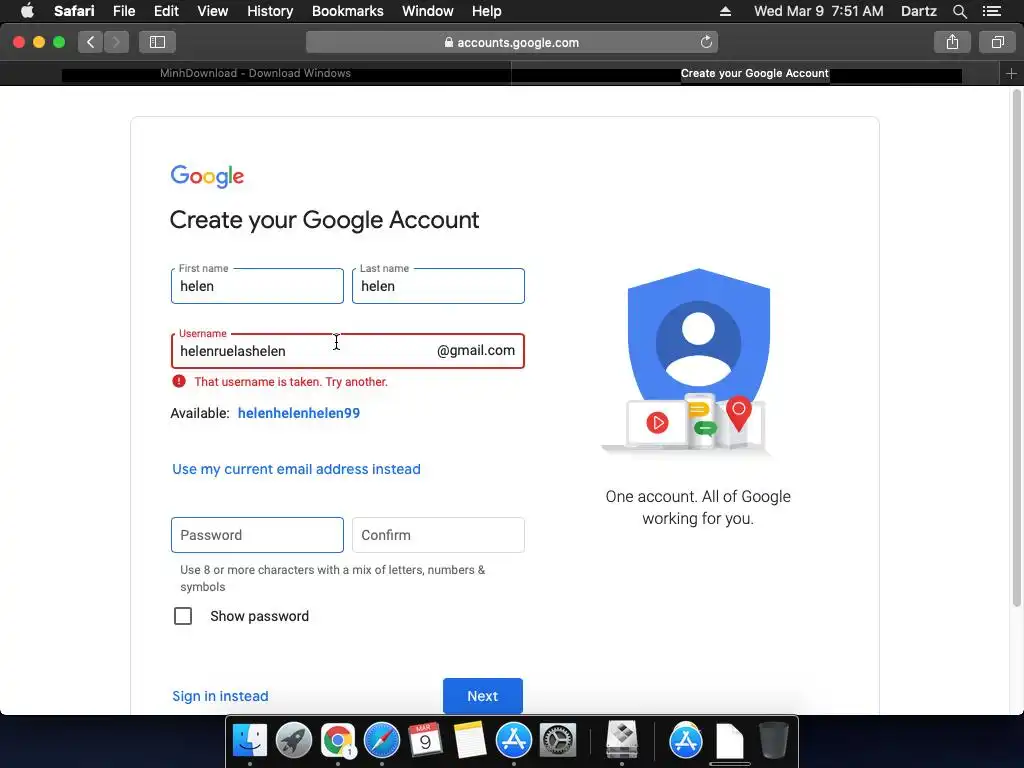
Task: Reload the page with the refresh icon
Action: pos(706,42)
